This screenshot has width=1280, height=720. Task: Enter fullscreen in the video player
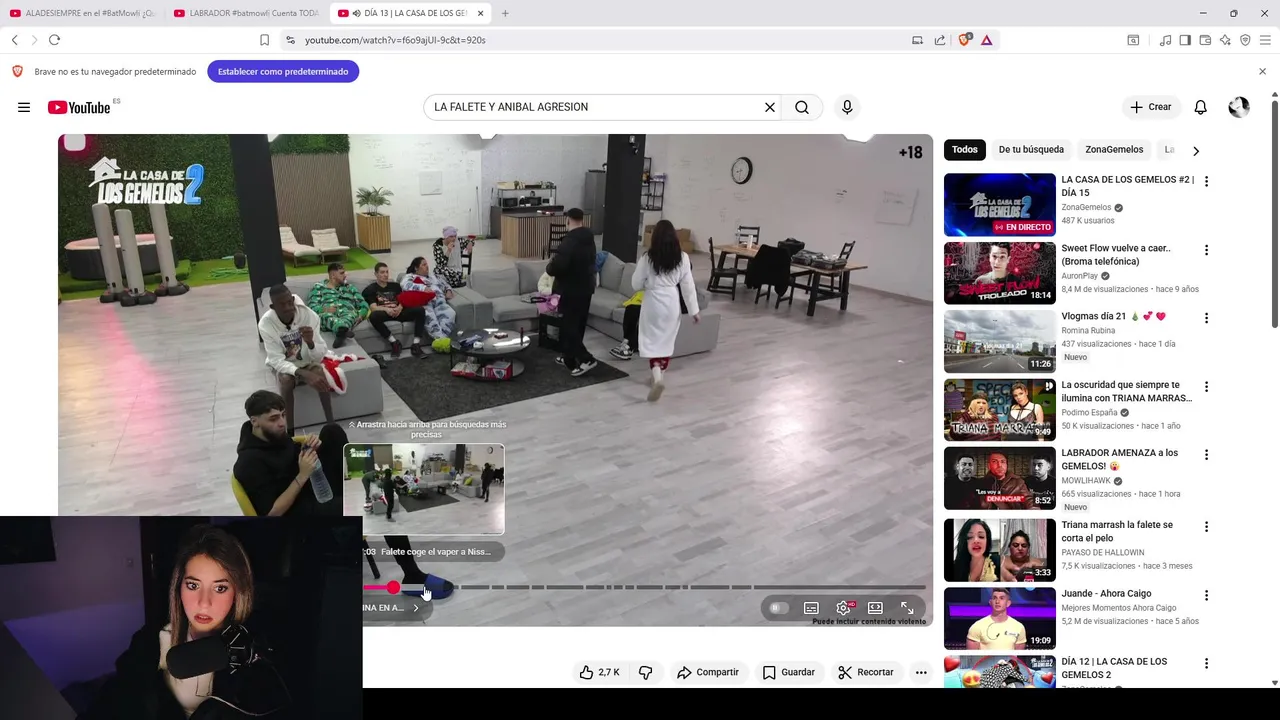[x=907, y=608]
